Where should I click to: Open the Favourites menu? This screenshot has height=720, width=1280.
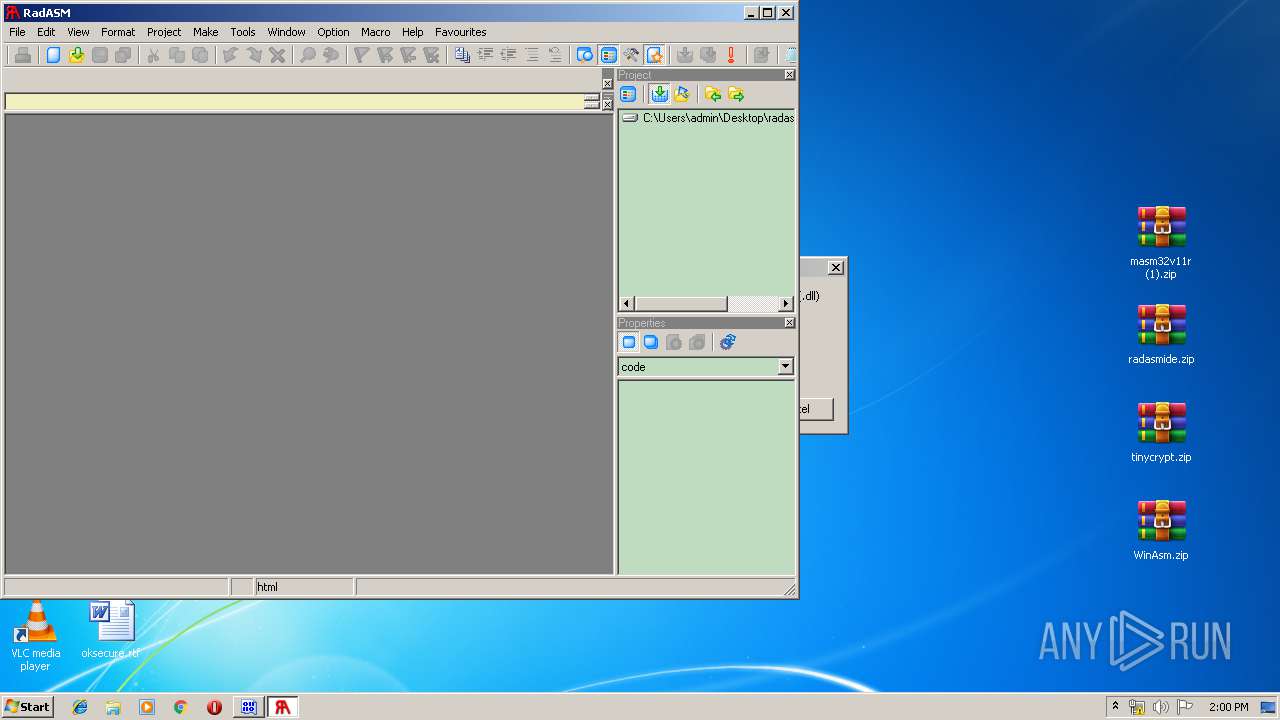461,32
